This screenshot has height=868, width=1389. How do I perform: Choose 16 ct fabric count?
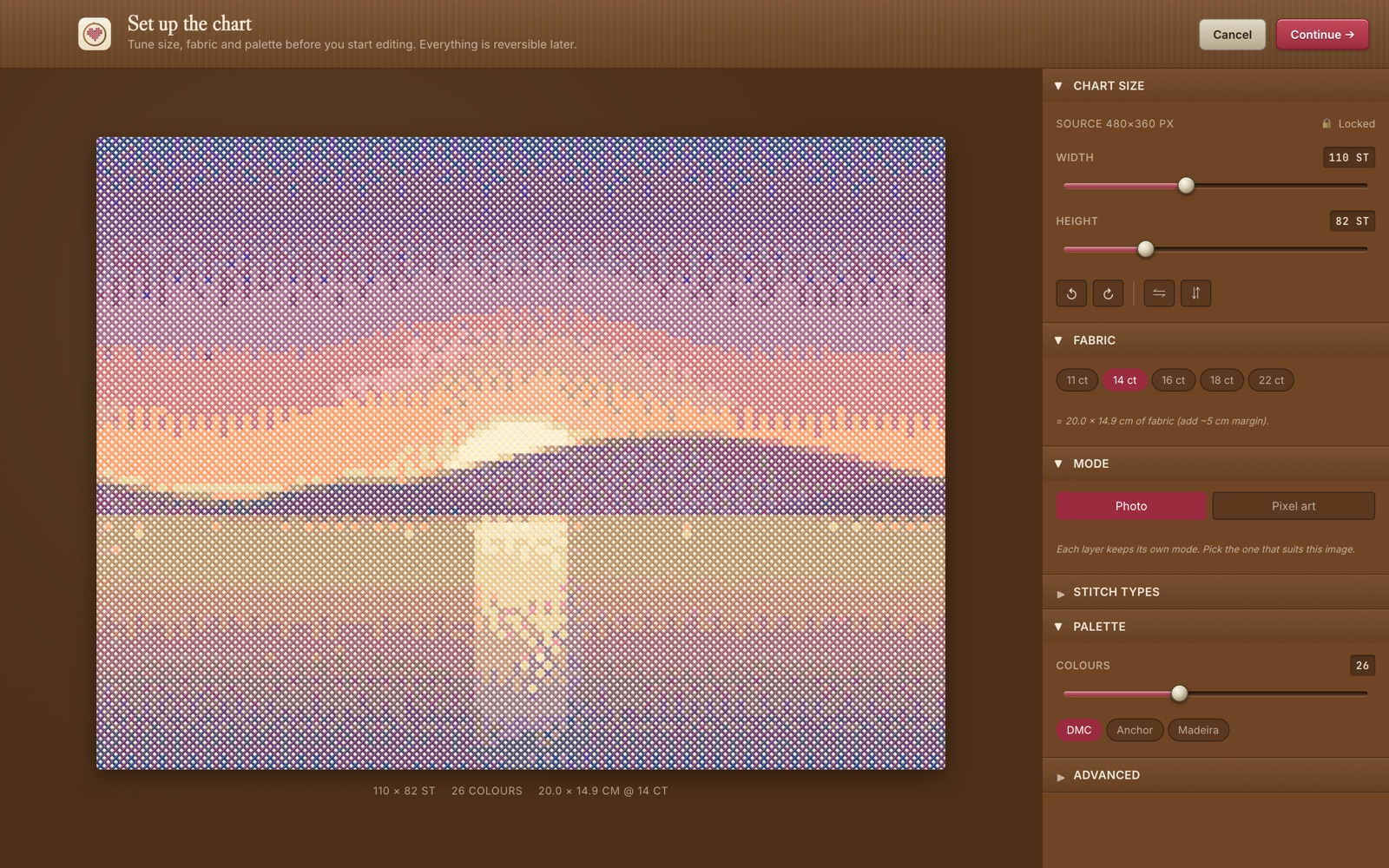pyautogui.click(x=1173, y=380)
